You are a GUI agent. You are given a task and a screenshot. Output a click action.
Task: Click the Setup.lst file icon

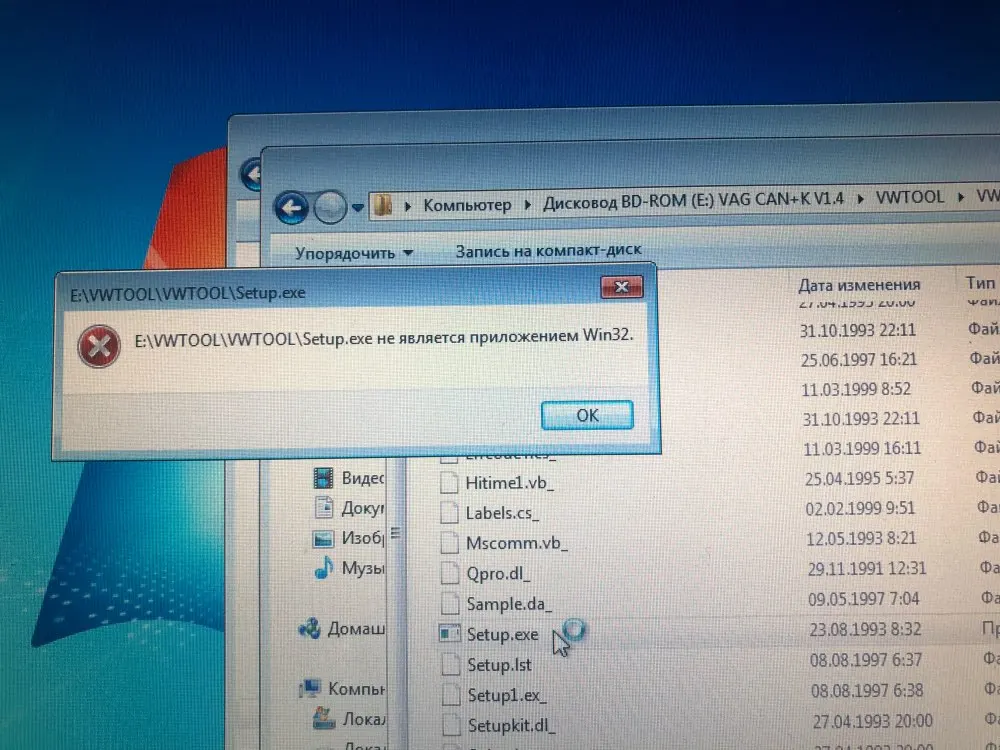click(451, 665)
